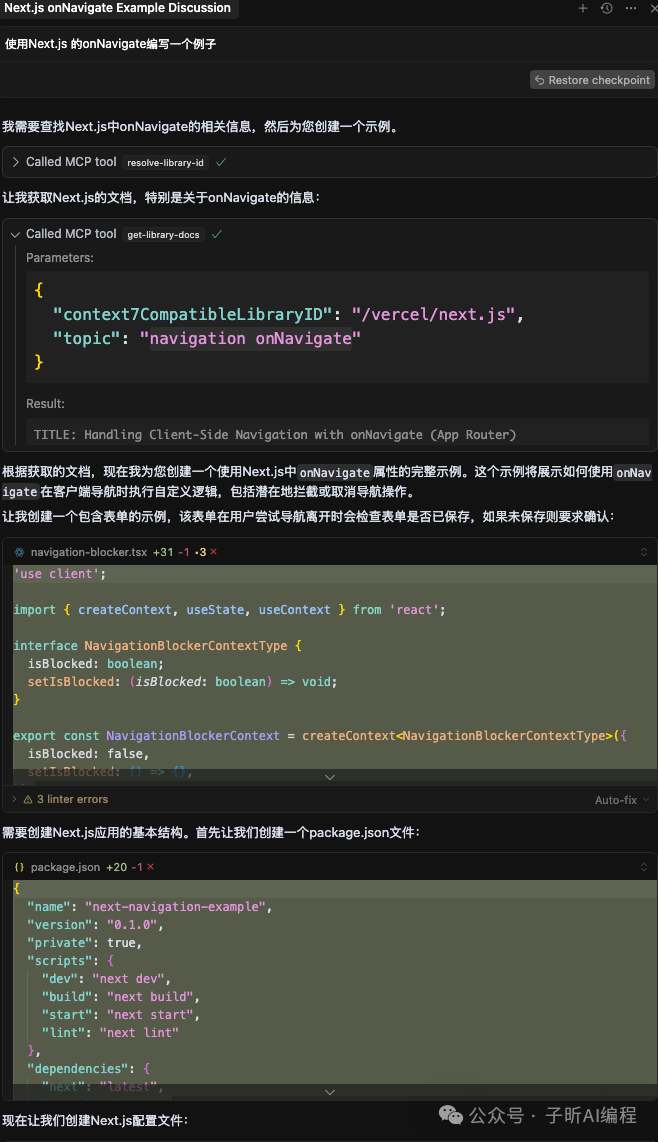The width and height of the screenshot is (658, 1142).
Task: Expand package.json code with bottom chevron
Action: 330,1091
